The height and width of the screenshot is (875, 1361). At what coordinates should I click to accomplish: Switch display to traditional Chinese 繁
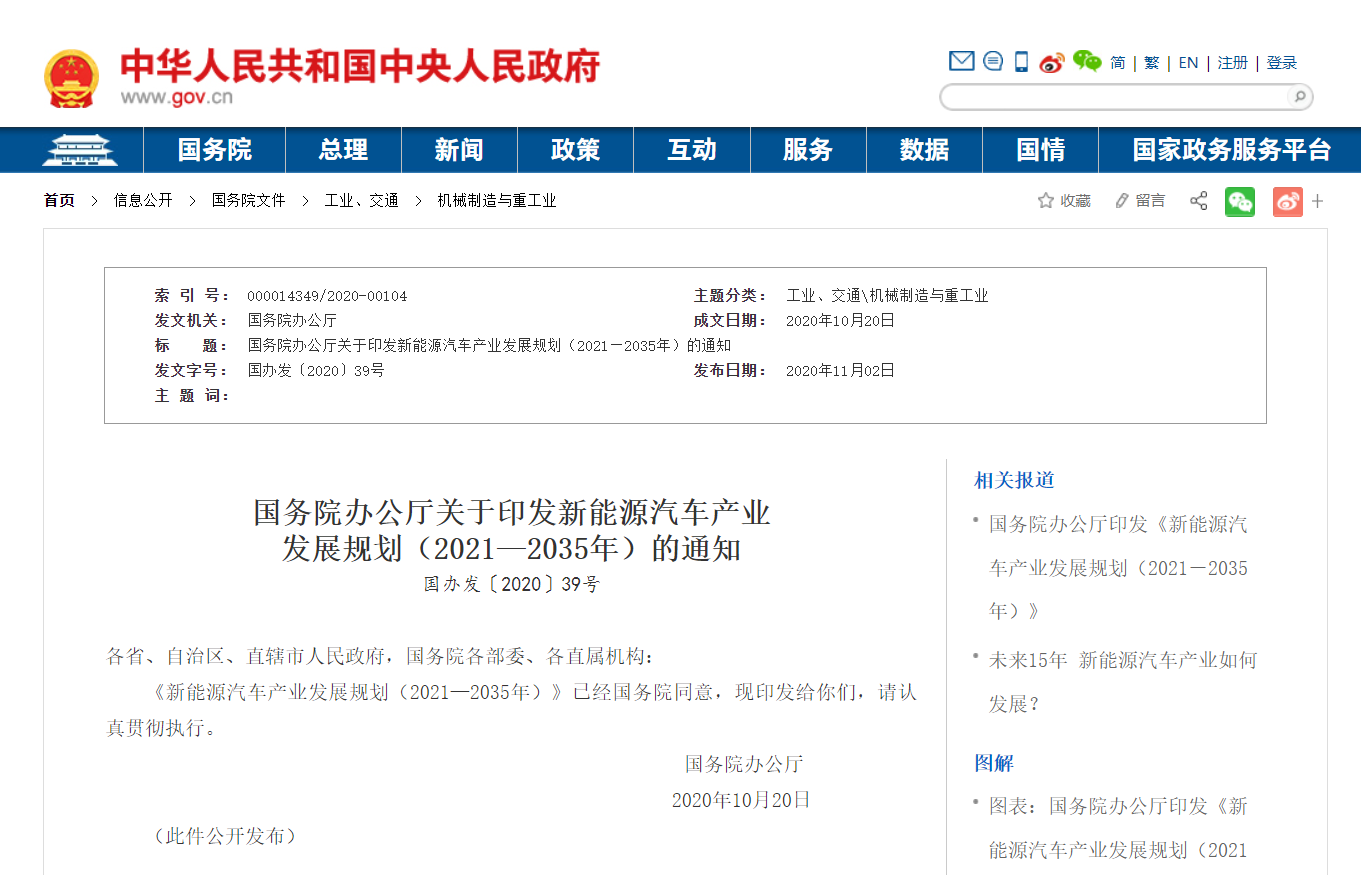click(x=1150, y=62)
